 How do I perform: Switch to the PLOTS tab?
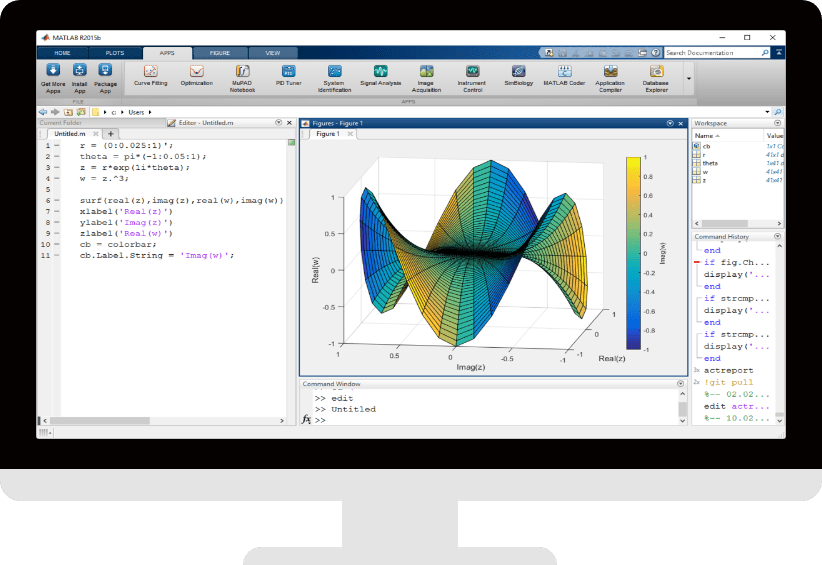coord(115,53)
